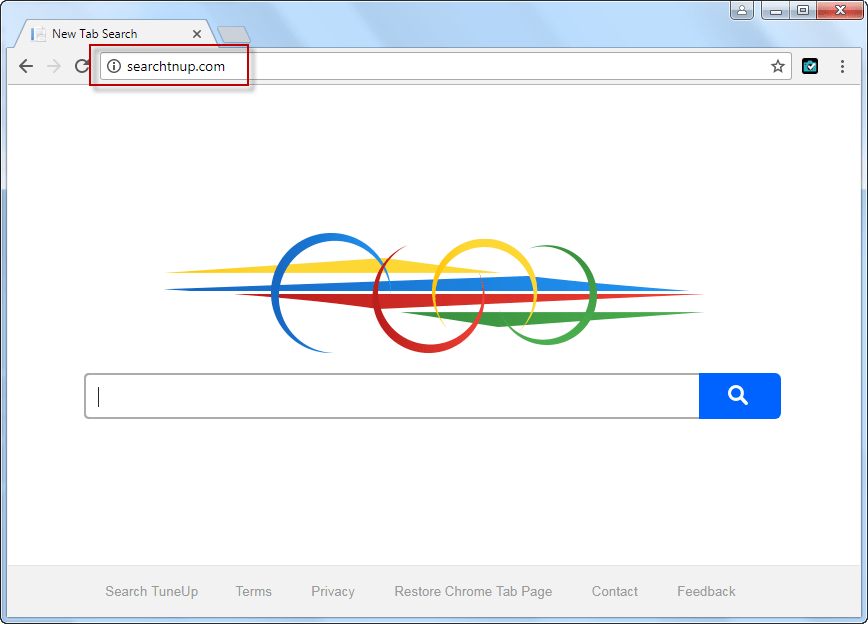Open a new tab with the blank tab button

tap(234, 34)
